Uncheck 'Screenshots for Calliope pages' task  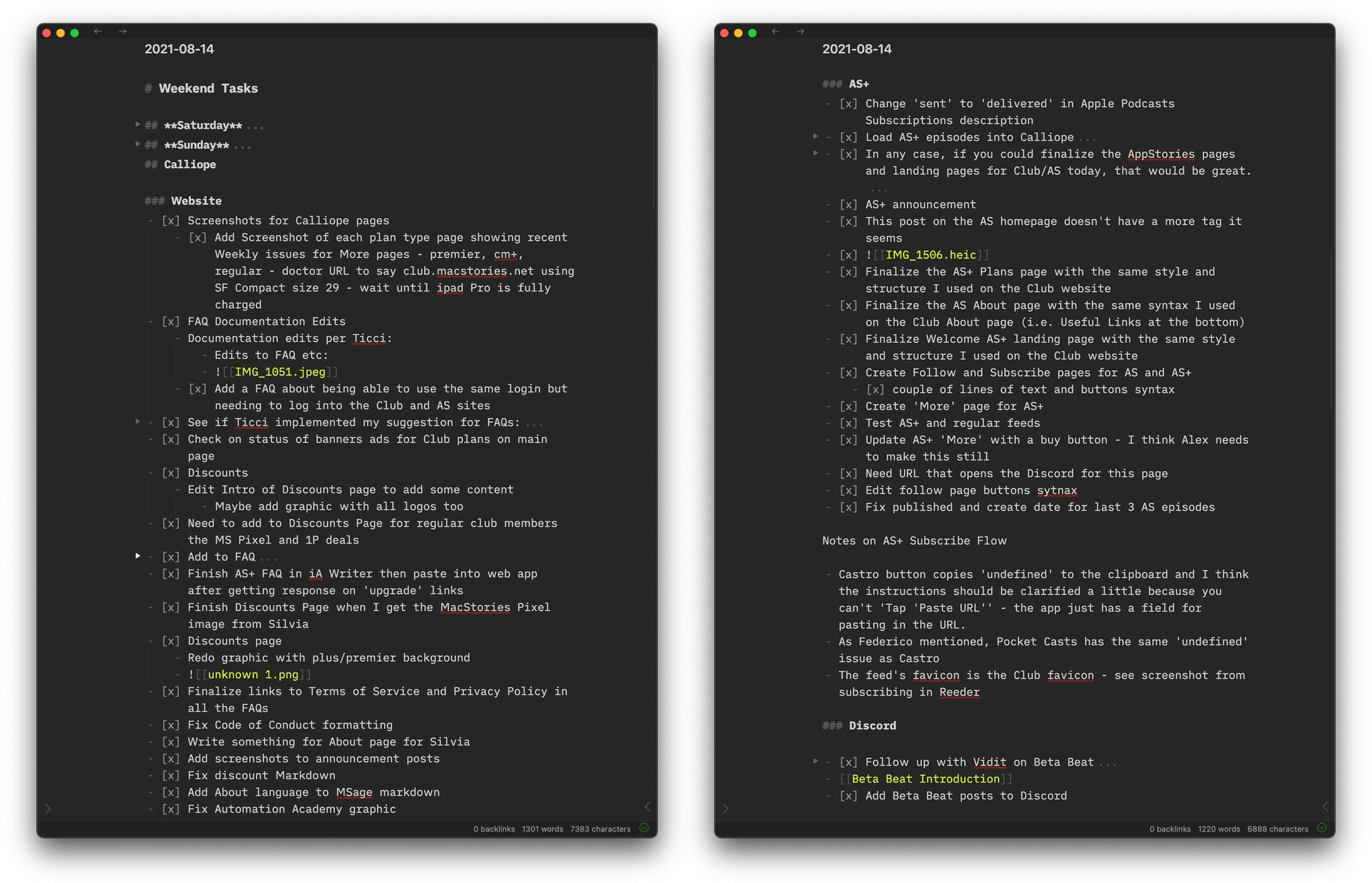pyautogui.click(x=171, y=220)
